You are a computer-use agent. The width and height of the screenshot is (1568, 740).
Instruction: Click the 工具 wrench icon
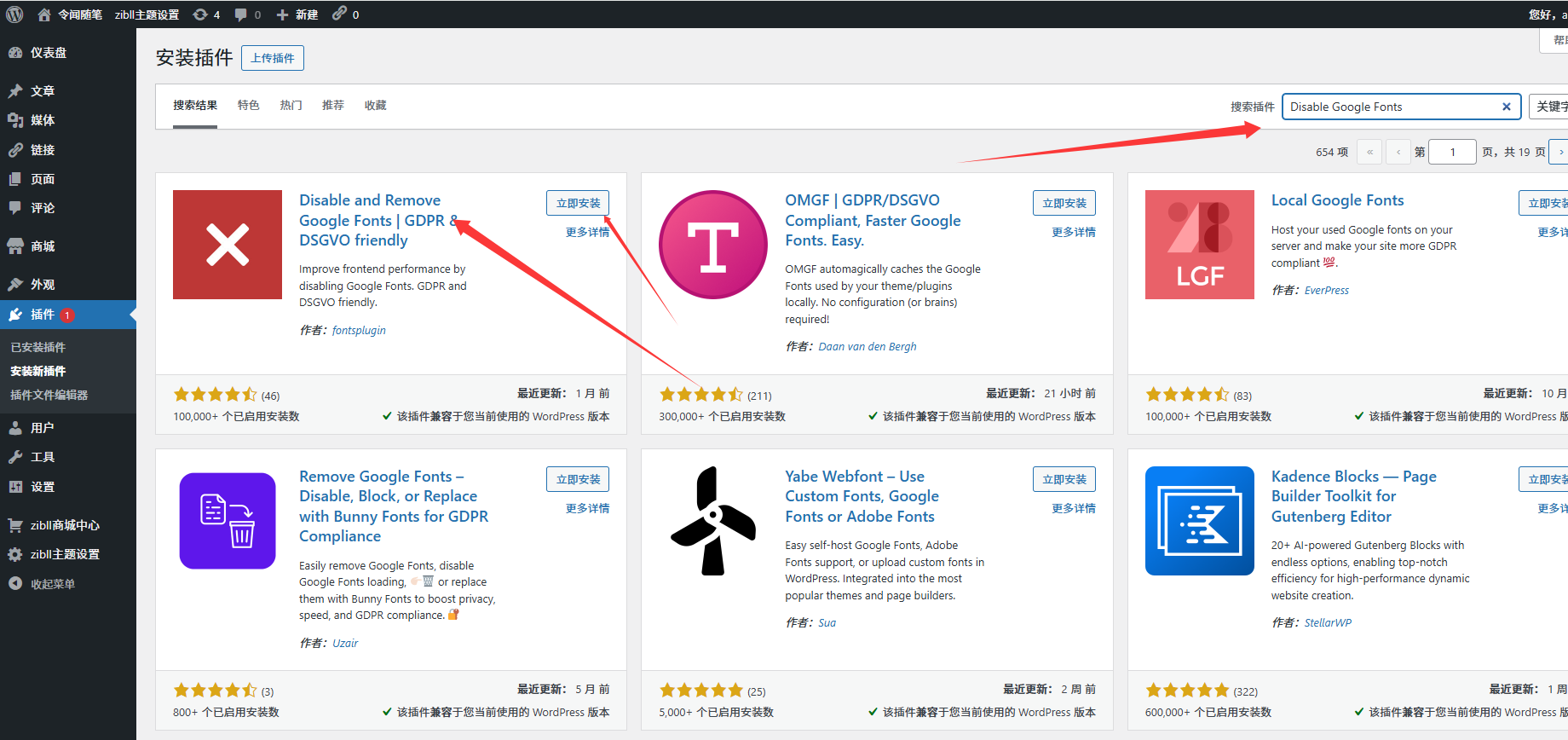tap(15, 457)
